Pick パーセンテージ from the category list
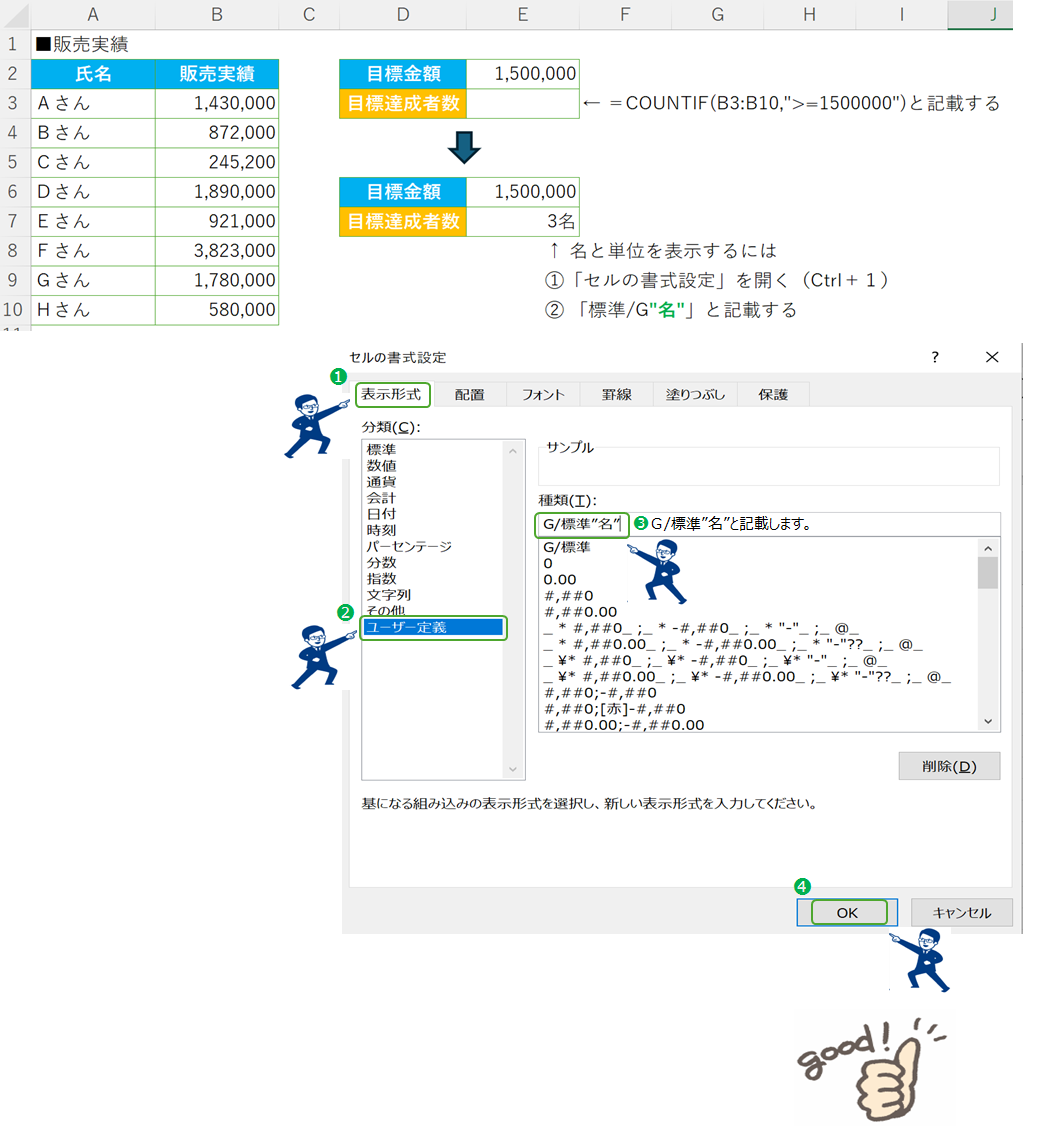Viewport: 1038px width, 1126px height. 408,546
